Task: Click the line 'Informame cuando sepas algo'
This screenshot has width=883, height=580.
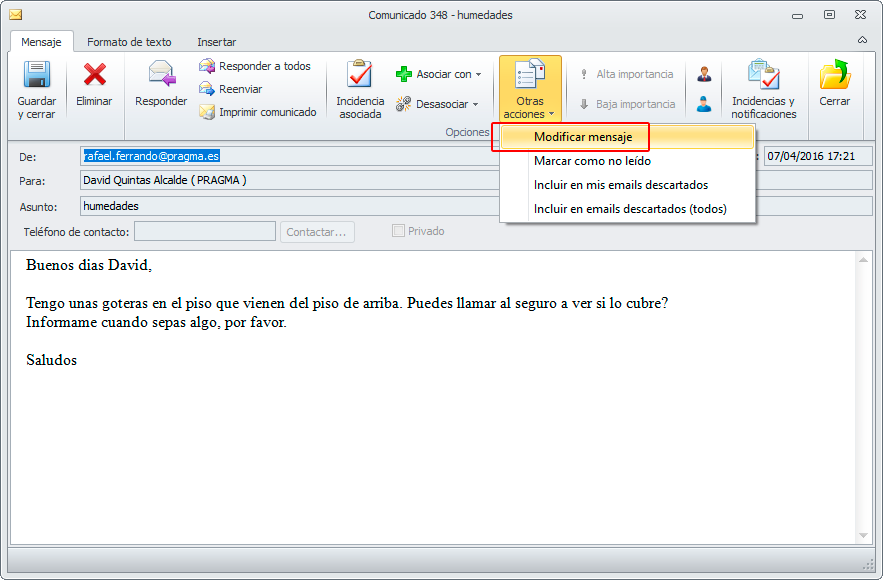Action: point(156,322)
